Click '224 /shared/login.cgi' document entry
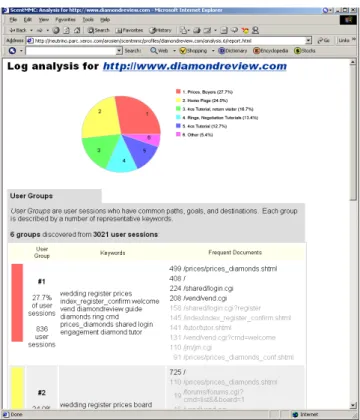The height and width of the screenshot is (420, 360). (201, 288)
